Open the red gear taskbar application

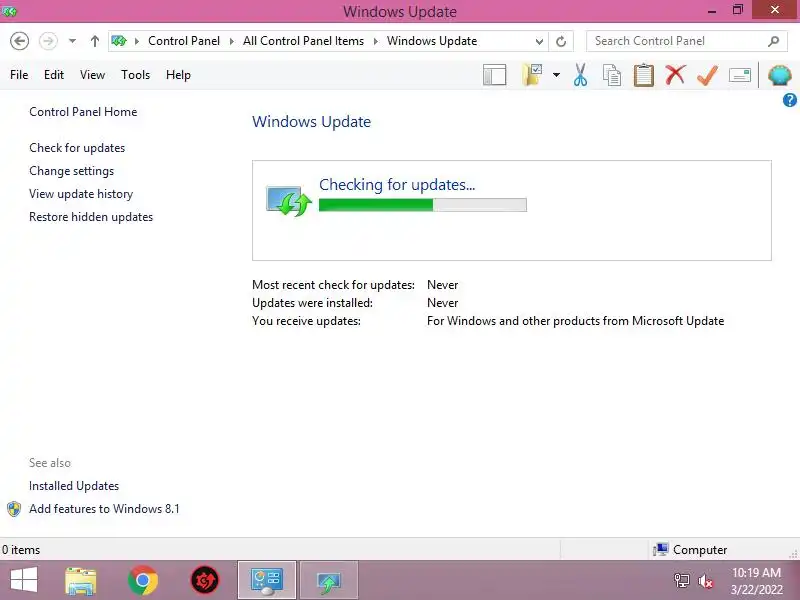(205, 581)
